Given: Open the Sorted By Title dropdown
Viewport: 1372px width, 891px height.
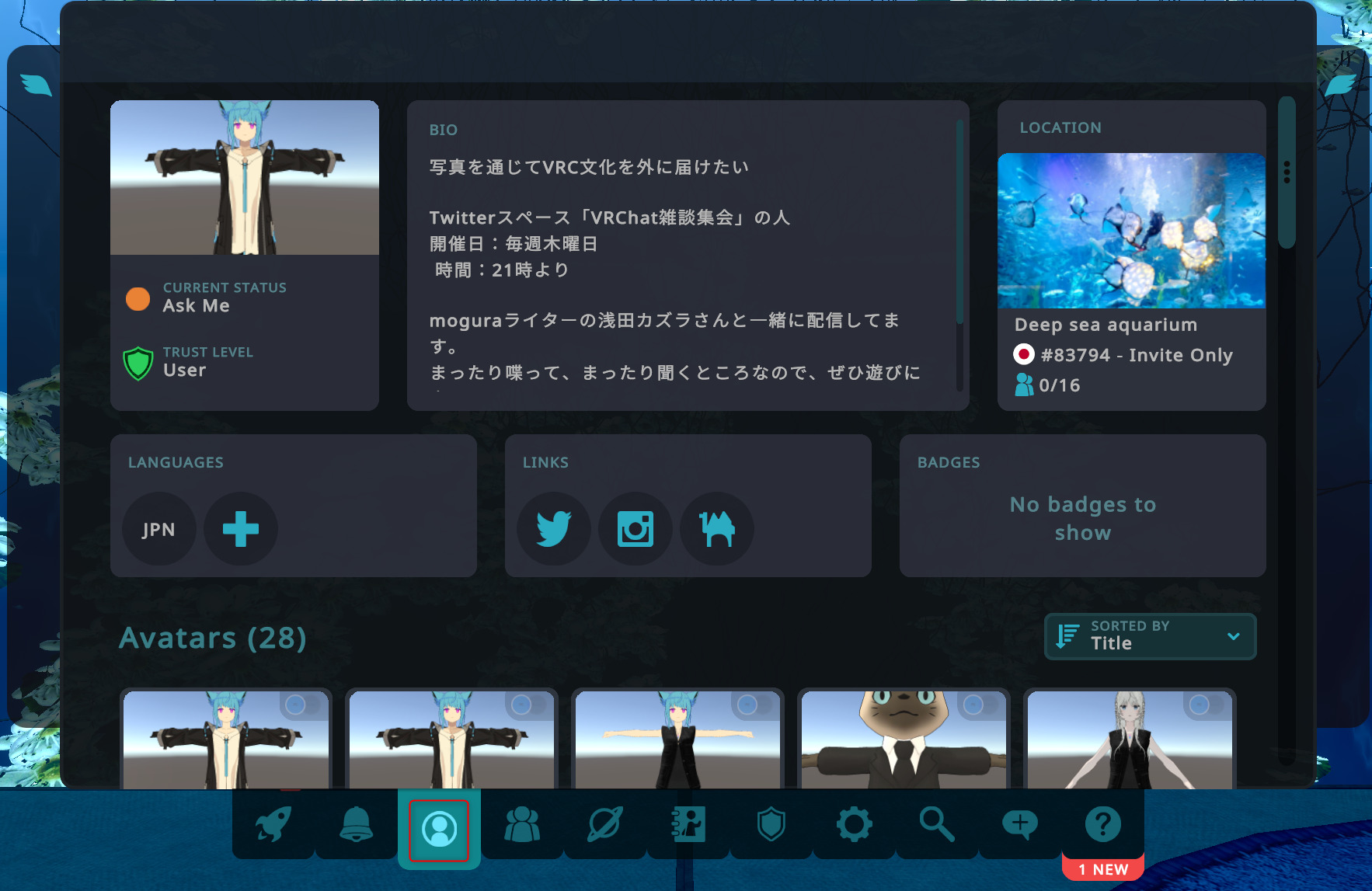Looking at the screenshot, I should [1149, 636].
